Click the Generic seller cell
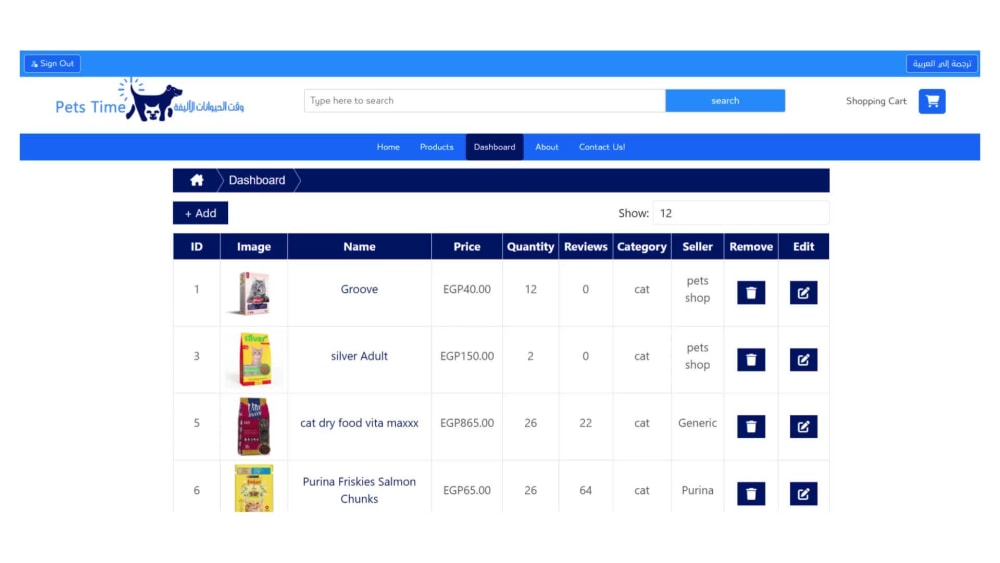 pos(697,423)
